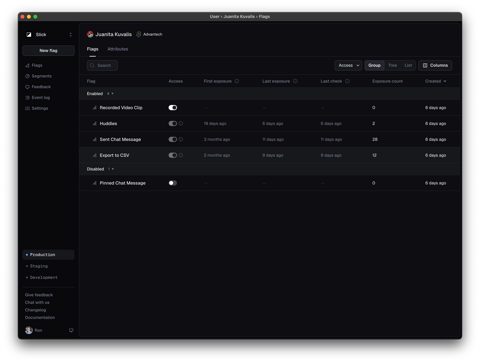The height and width of the screenshot is (363, 480).
Task: Click Juanita Kuvalis avatar icon
Action: pyautogui.click(x=90, y=34)
